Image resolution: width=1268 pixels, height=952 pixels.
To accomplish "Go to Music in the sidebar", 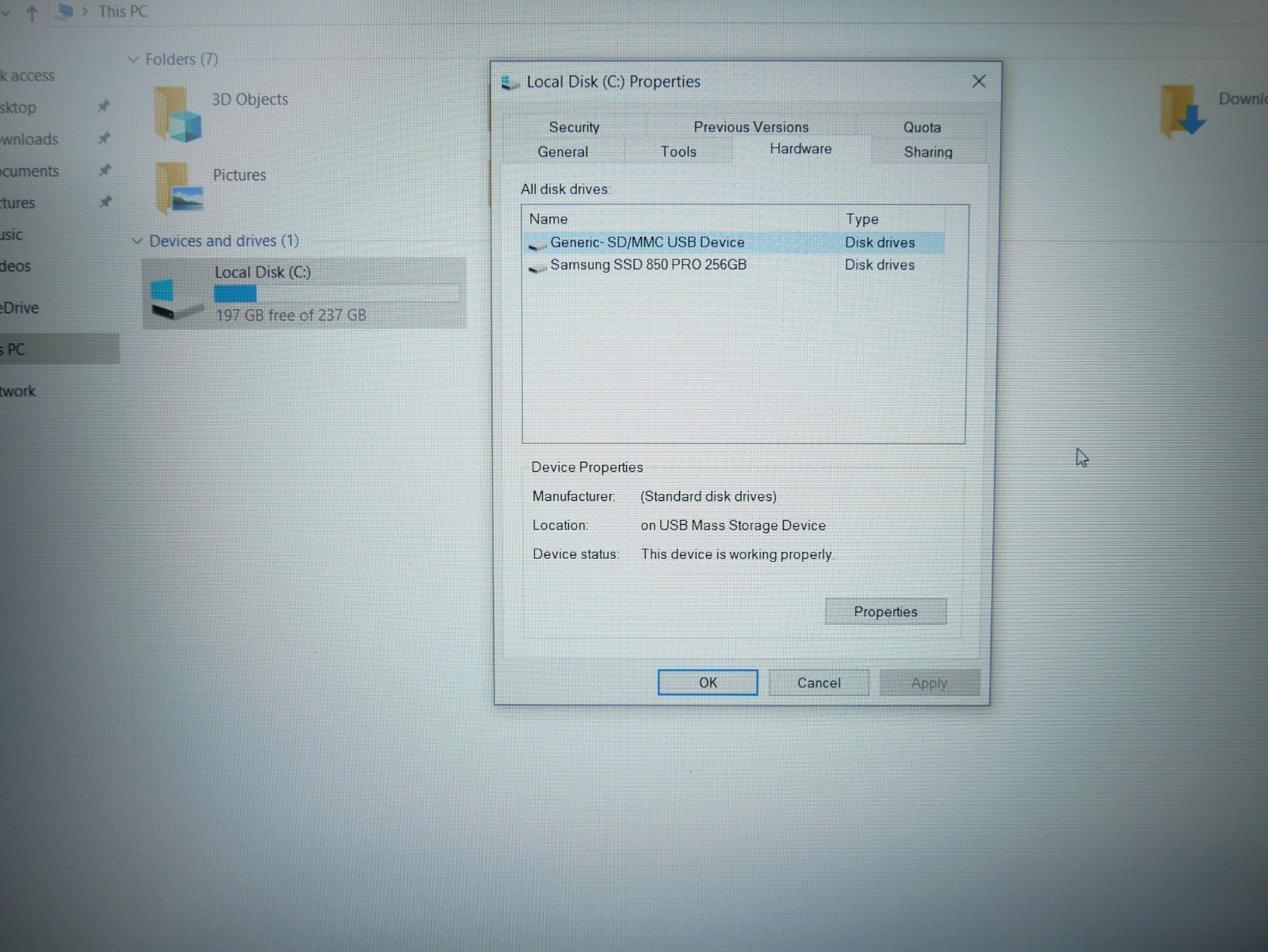I will click(x=12, y=235).
